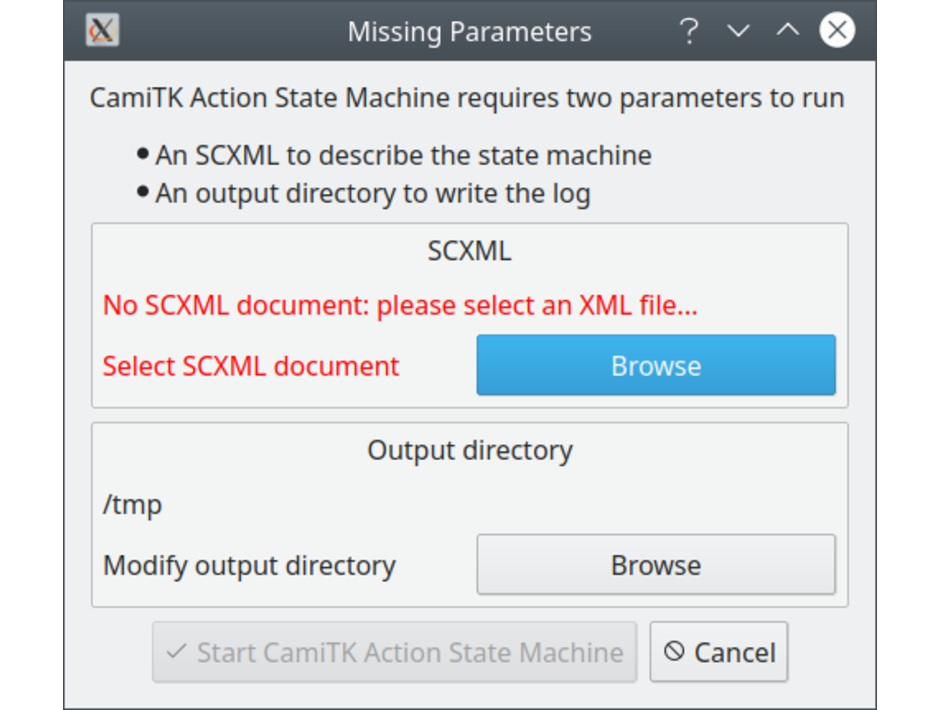Image resolution: width=940 pixels, height=710 pixels.
Task: Click the Start CamiTK Action State Machine label
Action: pyautogui.click(x=410, y=653)
